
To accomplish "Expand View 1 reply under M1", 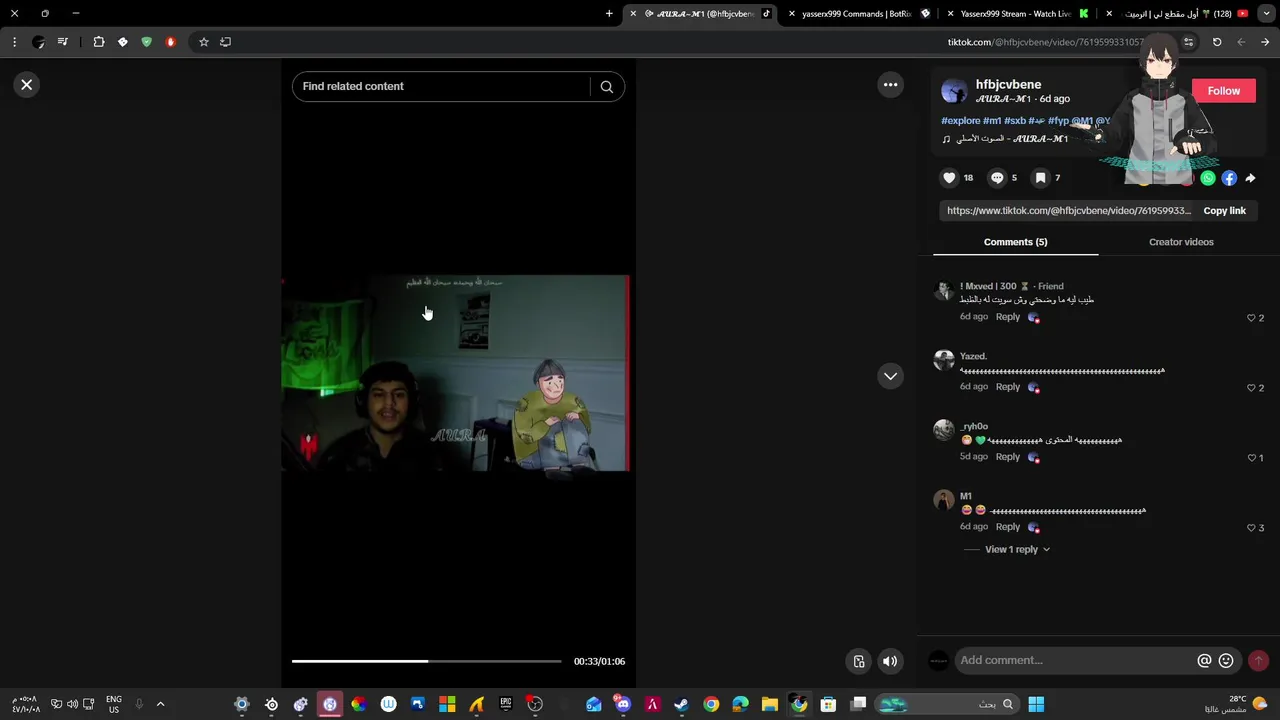I will point(1017,550).
